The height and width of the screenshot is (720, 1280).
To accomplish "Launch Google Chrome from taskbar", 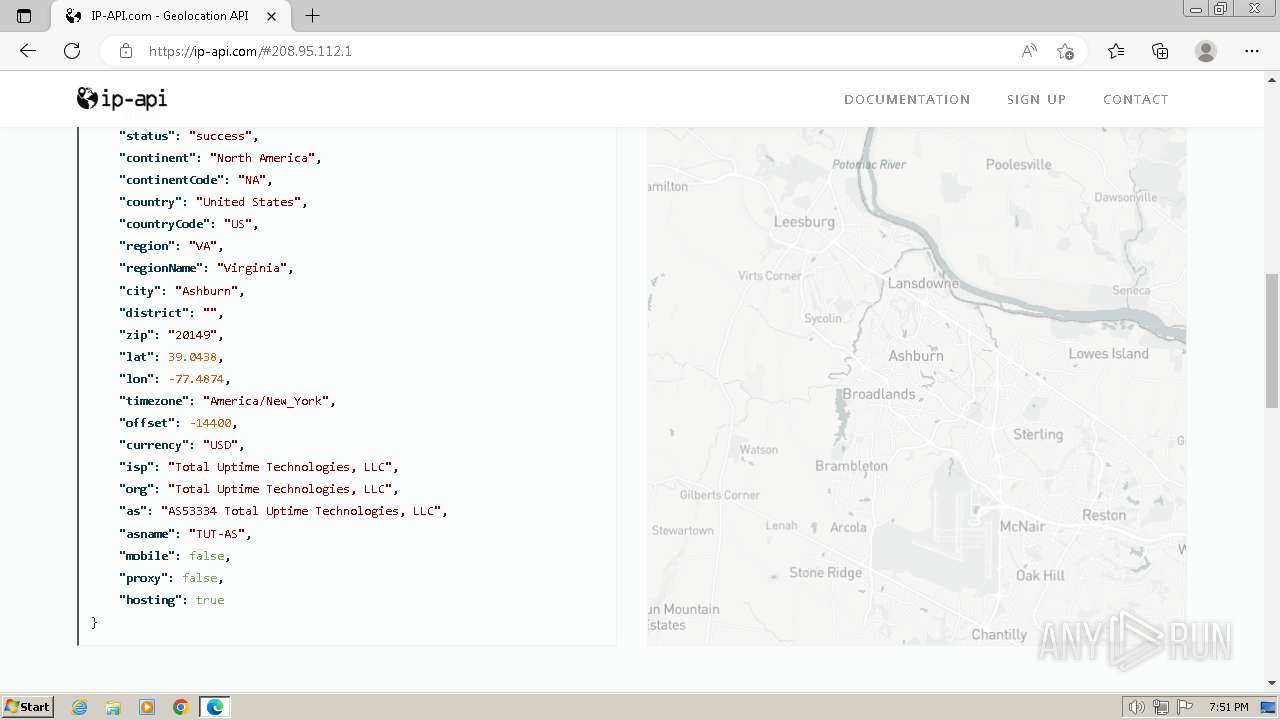I will tap(181, 707).
